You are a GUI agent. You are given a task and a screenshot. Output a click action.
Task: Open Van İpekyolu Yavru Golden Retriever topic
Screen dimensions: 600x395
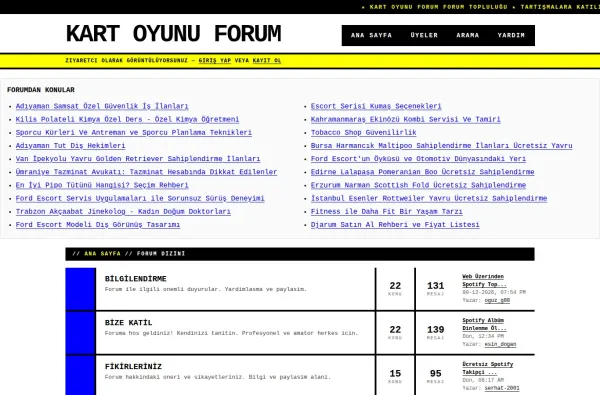click(138, 158)
